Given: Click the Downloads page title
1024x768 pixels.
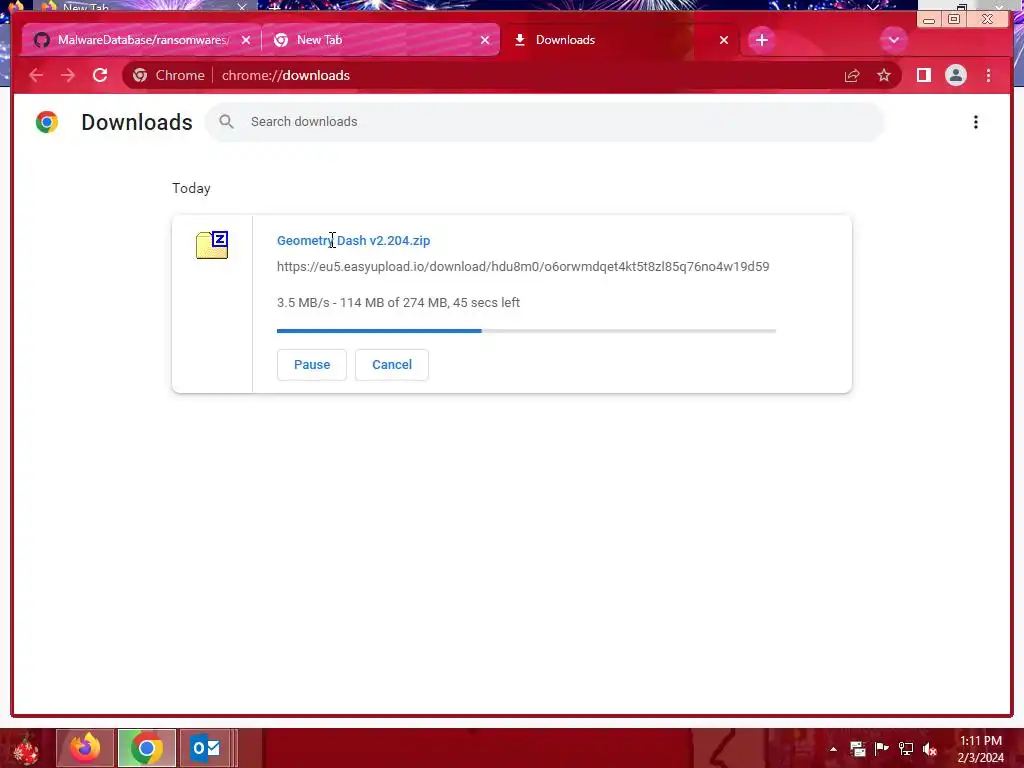Looking at the screenshot, I should [136, 122].
